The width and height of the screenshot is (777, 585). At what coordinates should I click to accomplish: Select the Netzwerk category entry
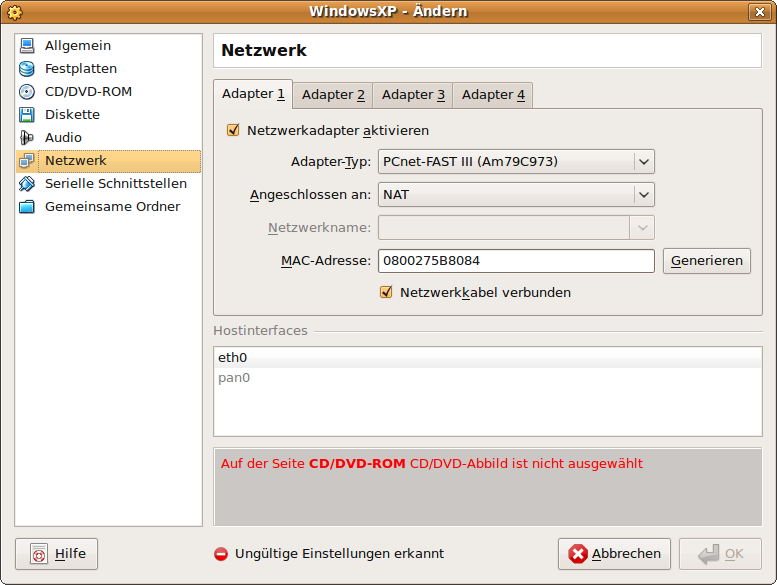tap(109, 161)
